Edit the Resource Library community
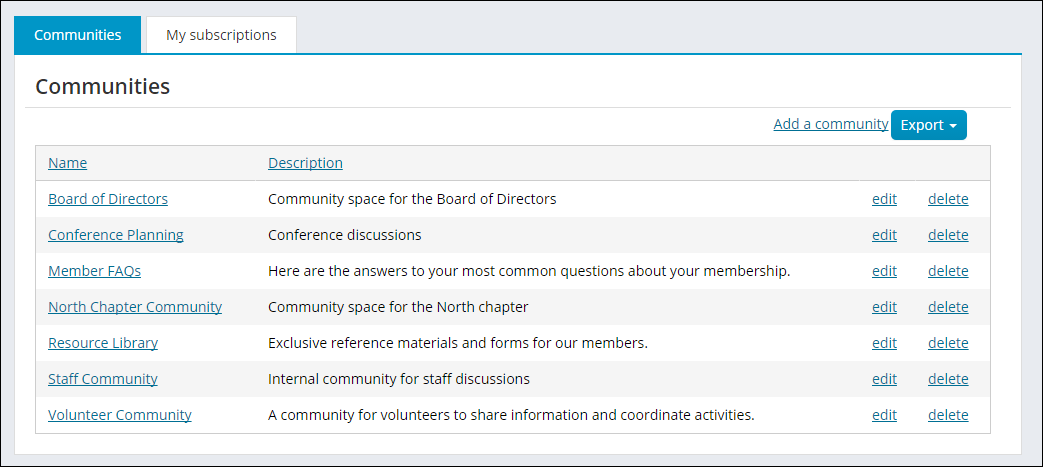Viewport: 1043px width, 467px height. 884,343
